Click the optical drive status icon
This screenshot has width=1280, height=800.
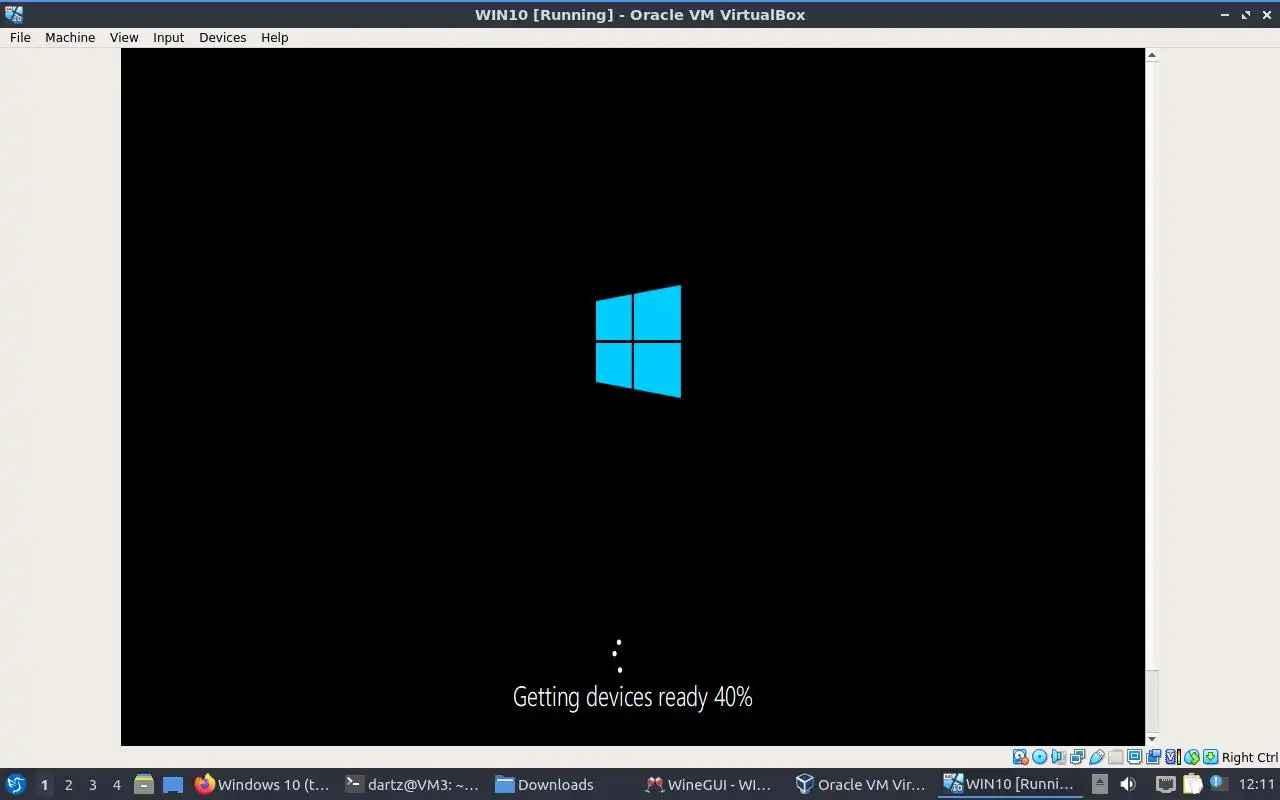[1039, 757]
